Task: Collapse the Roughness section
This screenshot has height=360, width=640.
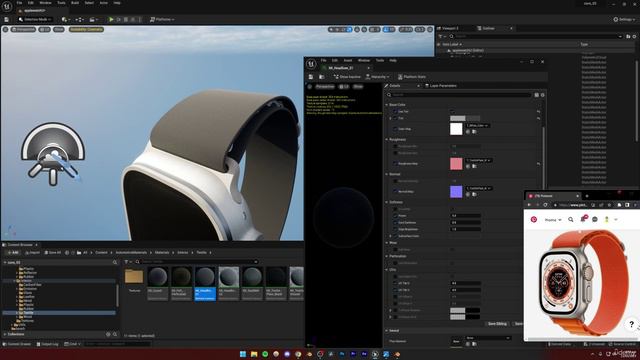Action: click(x=387, y=140)
